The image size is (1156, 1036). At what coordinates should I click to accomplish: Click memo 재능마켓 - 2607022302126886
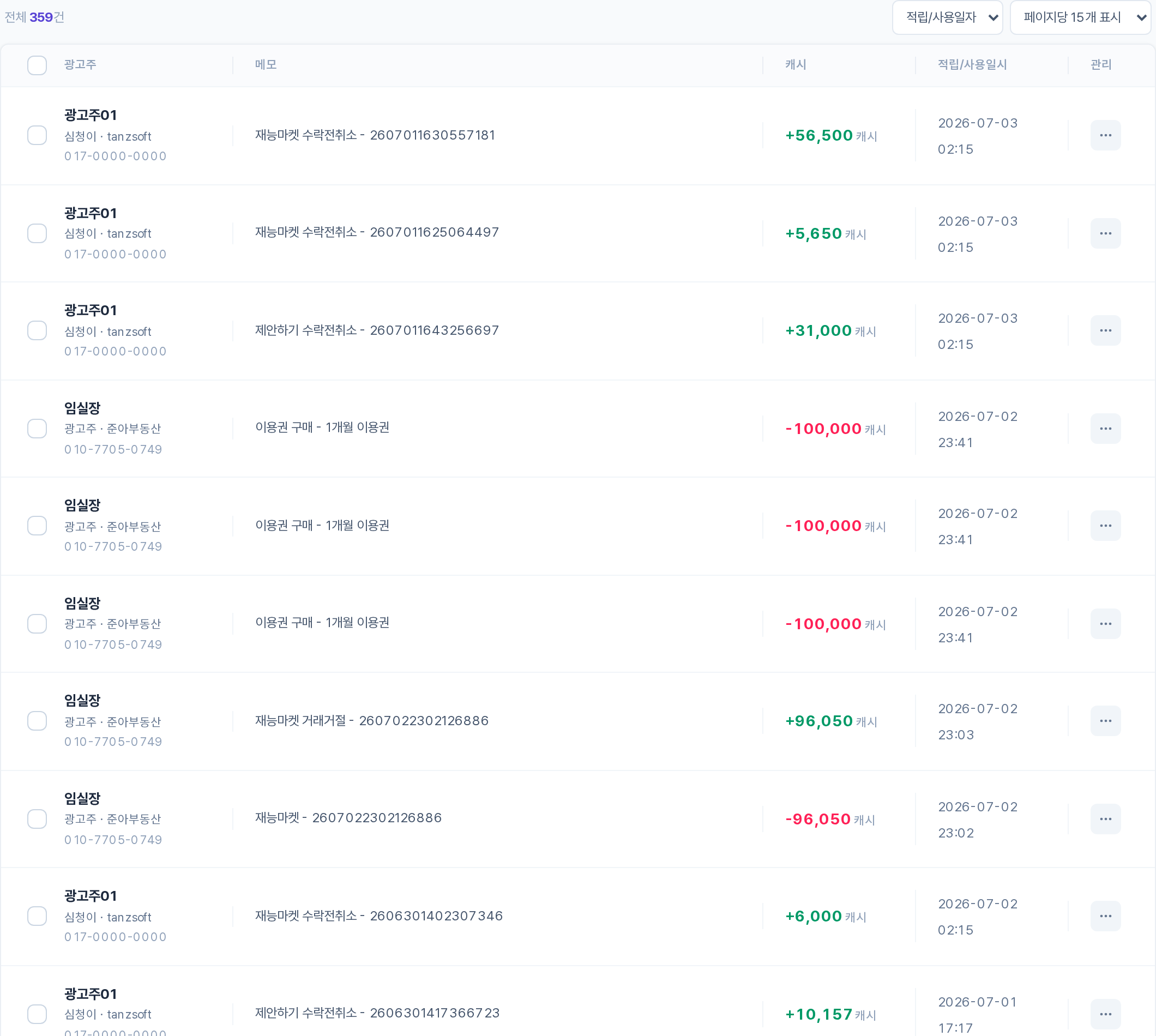[x=348, y=818]
